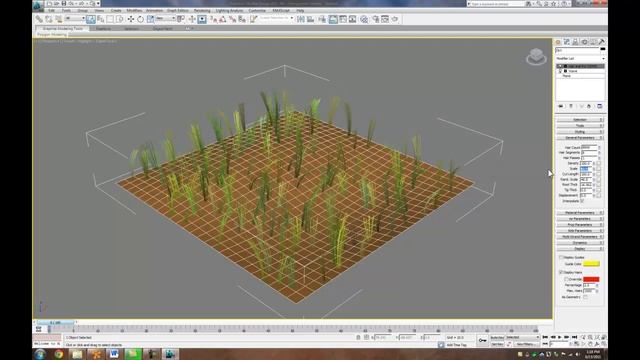Select the Move transform tool
The image size is (640, 360).
131,19
